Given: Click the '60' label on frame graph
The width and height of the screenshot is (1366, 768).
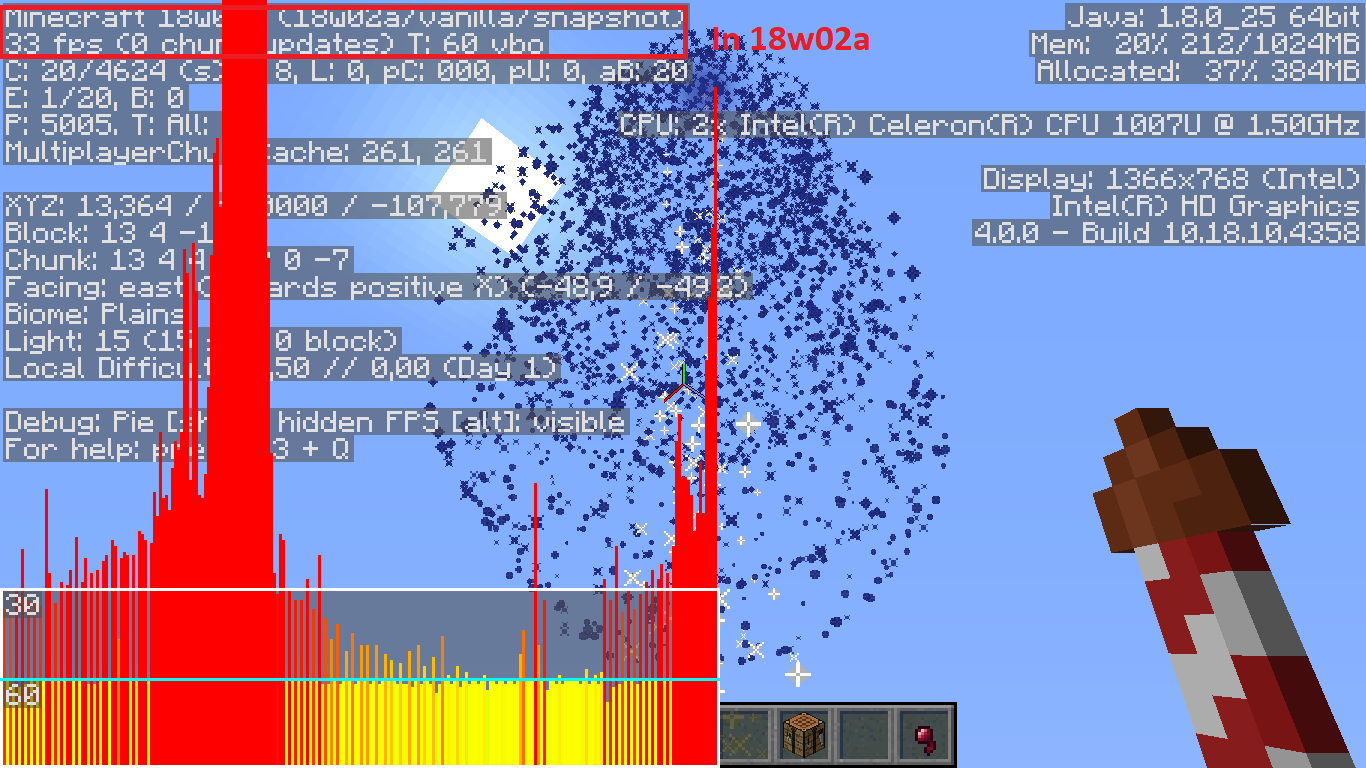Looking at the screenshot, I should point(22,694).
